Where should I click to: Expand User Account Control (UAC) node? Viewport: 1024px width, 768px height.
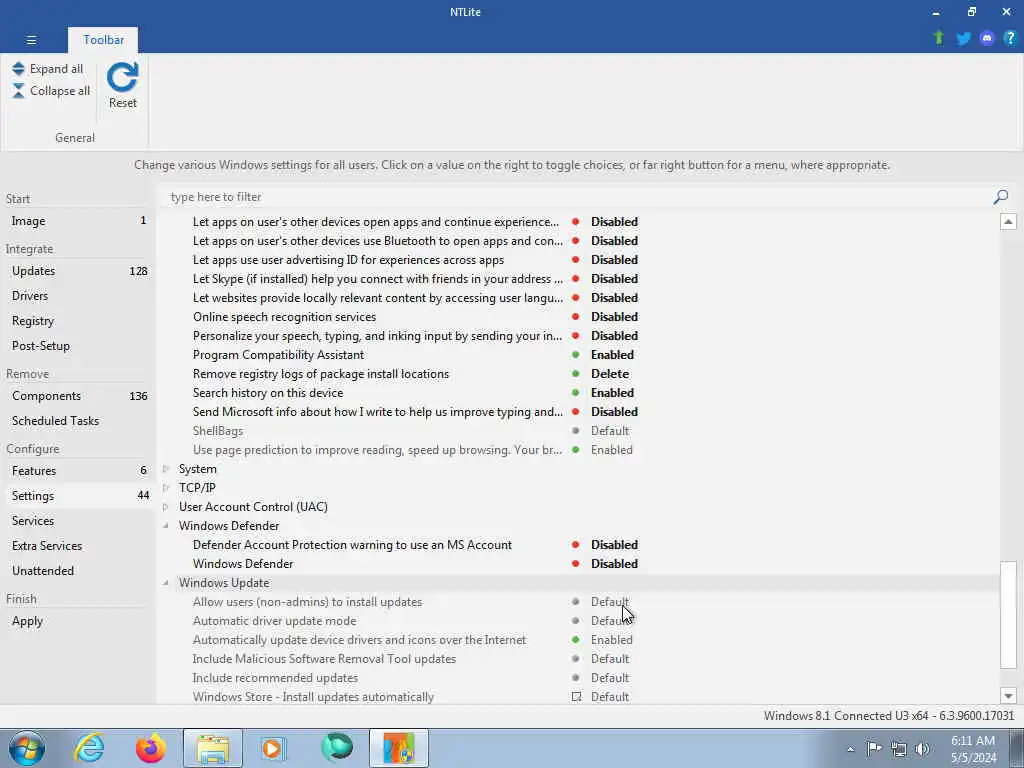click(x=166, y=507)
